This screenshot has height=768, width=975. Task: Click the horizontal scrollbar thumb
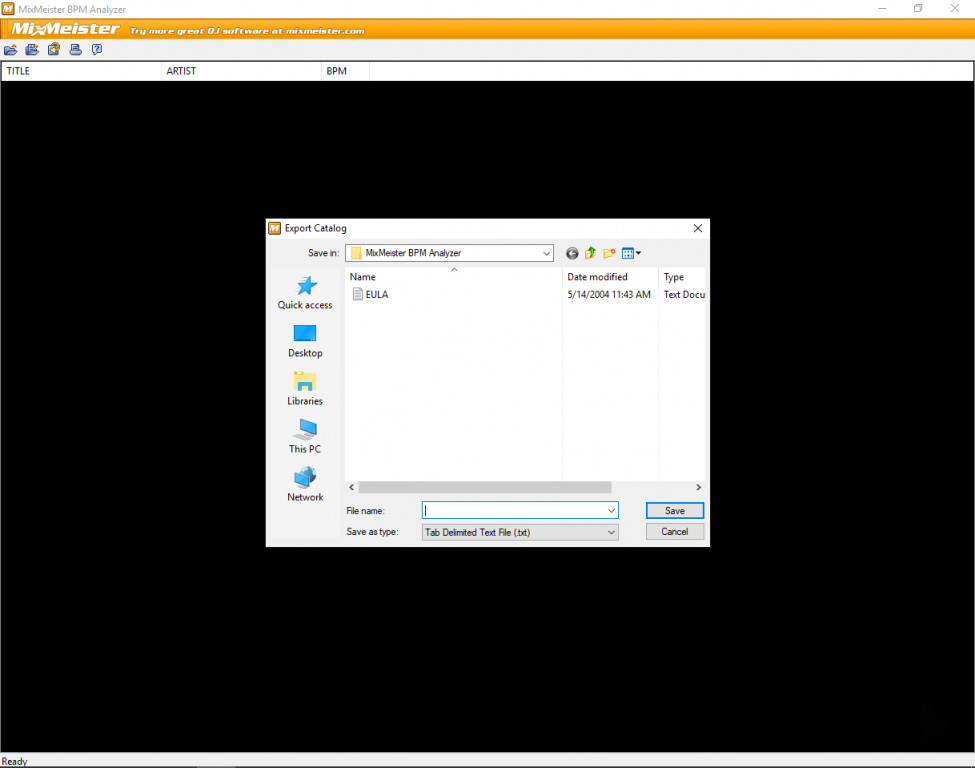click(x=485, y=487)
